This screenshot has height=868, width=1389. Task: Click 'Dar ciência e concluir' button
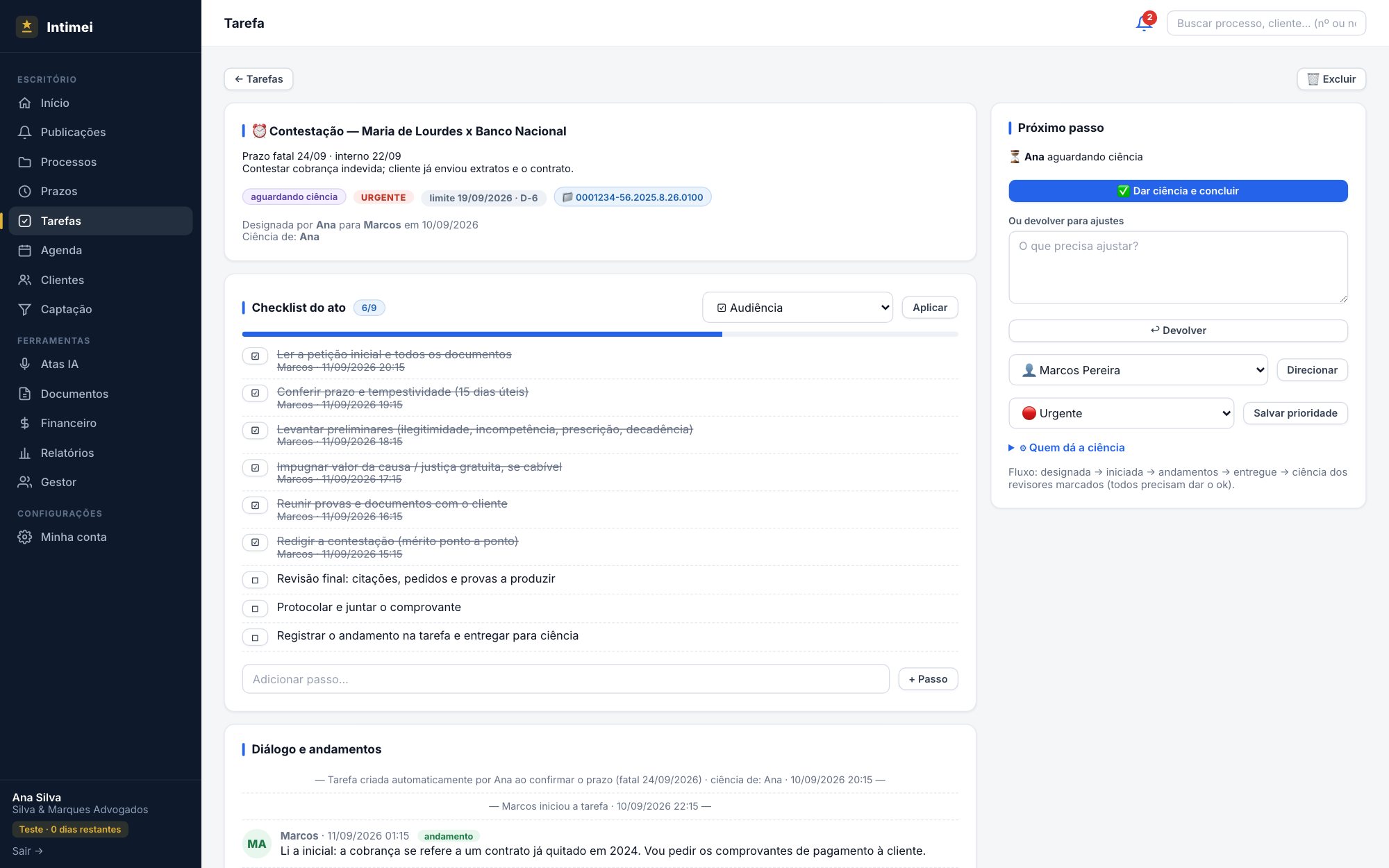pos(1178,191)
